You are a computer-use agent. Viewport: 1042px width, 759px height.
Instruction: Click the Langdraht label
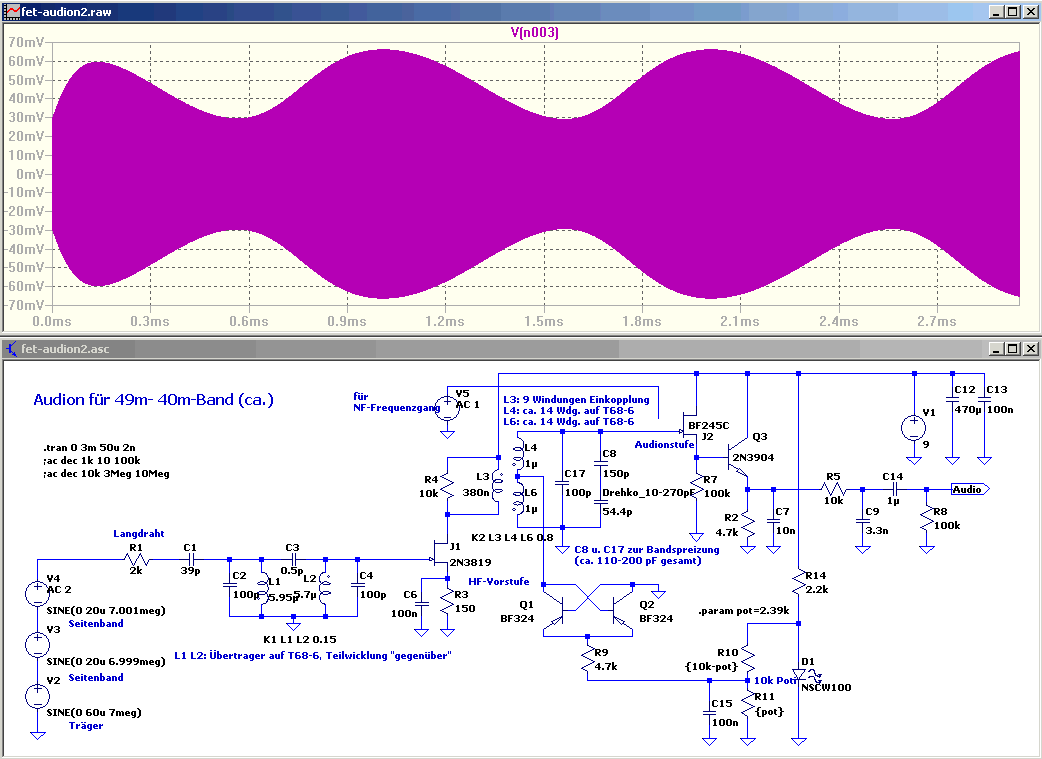point(138,533)
